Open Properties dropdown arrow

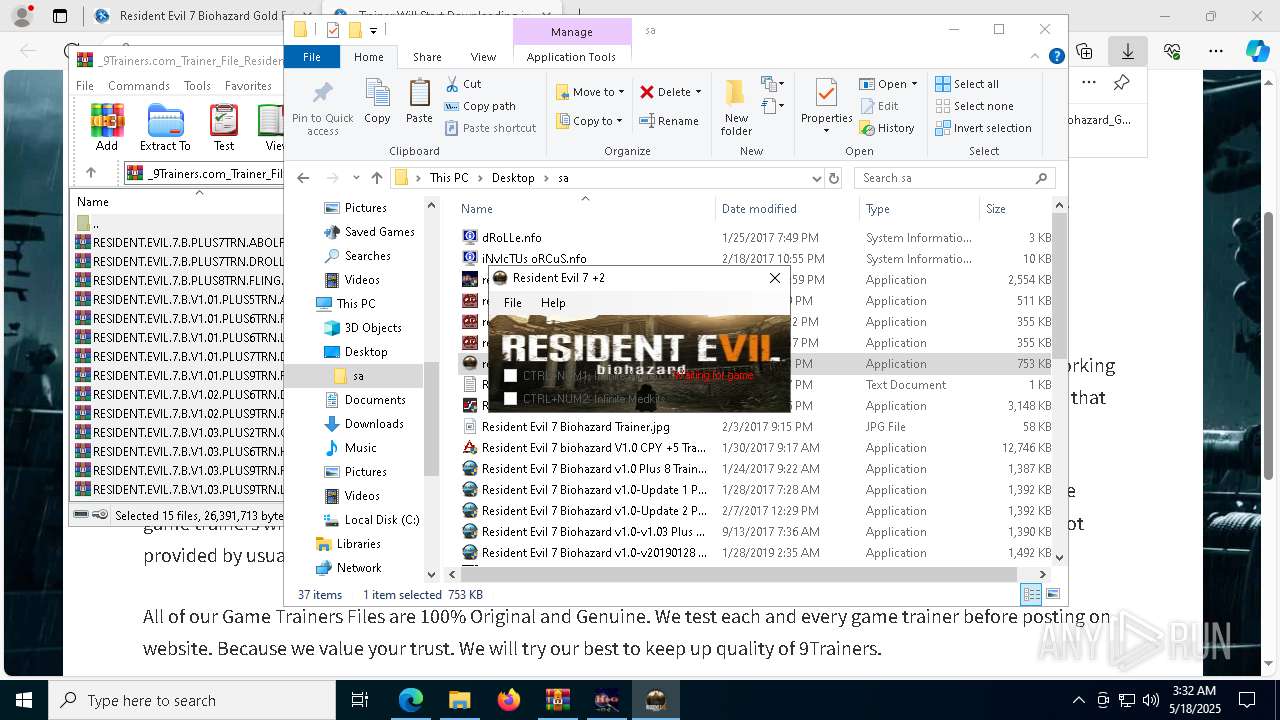coord(826,131)
